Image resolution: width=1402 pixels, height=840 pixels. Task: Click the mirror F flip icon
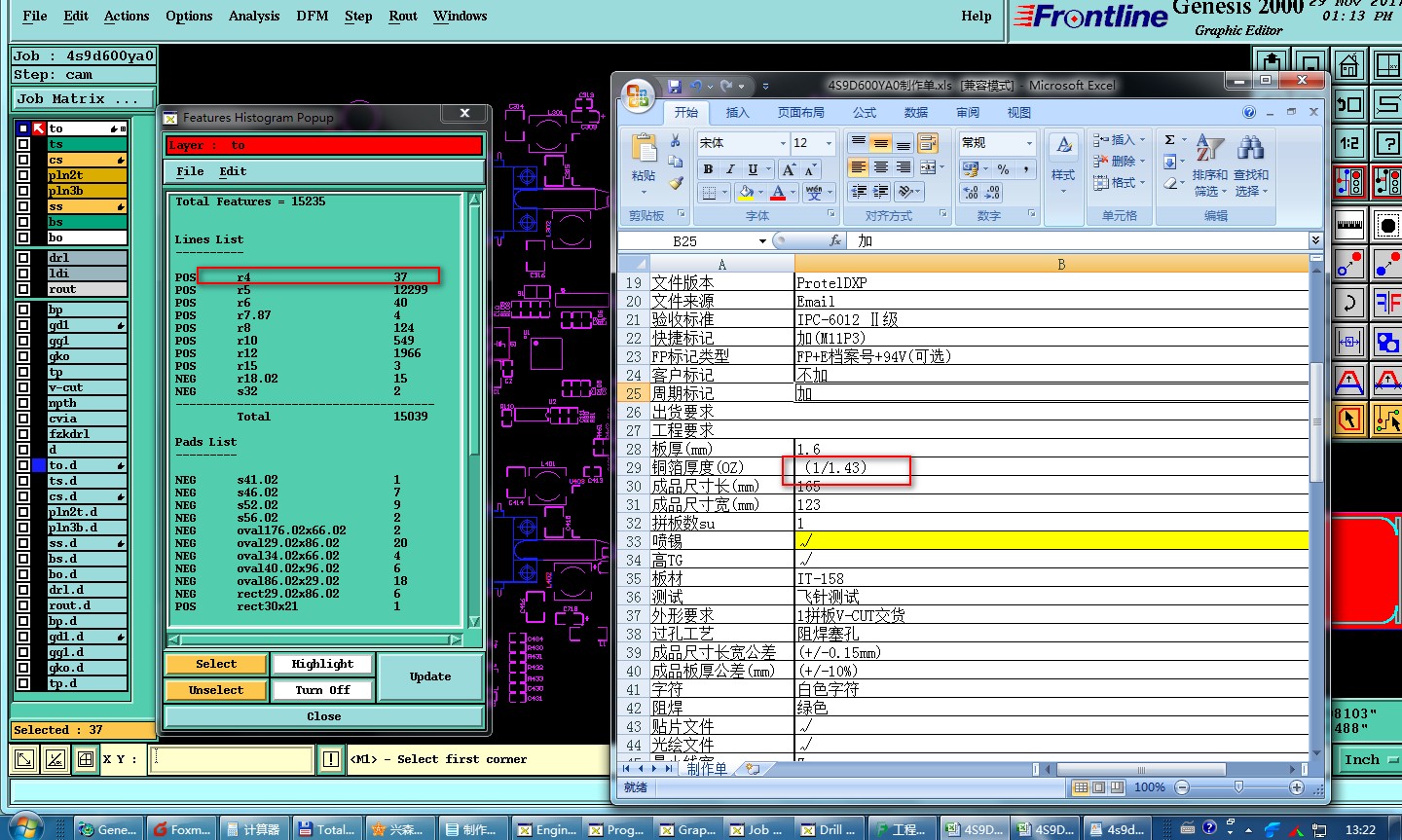pyautogui.click(x=1387, y=303)
